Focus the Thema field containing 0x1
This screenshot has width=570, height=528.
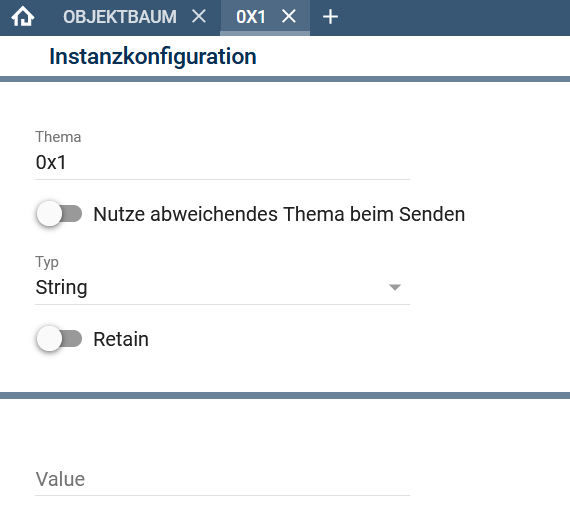[222, 162]
